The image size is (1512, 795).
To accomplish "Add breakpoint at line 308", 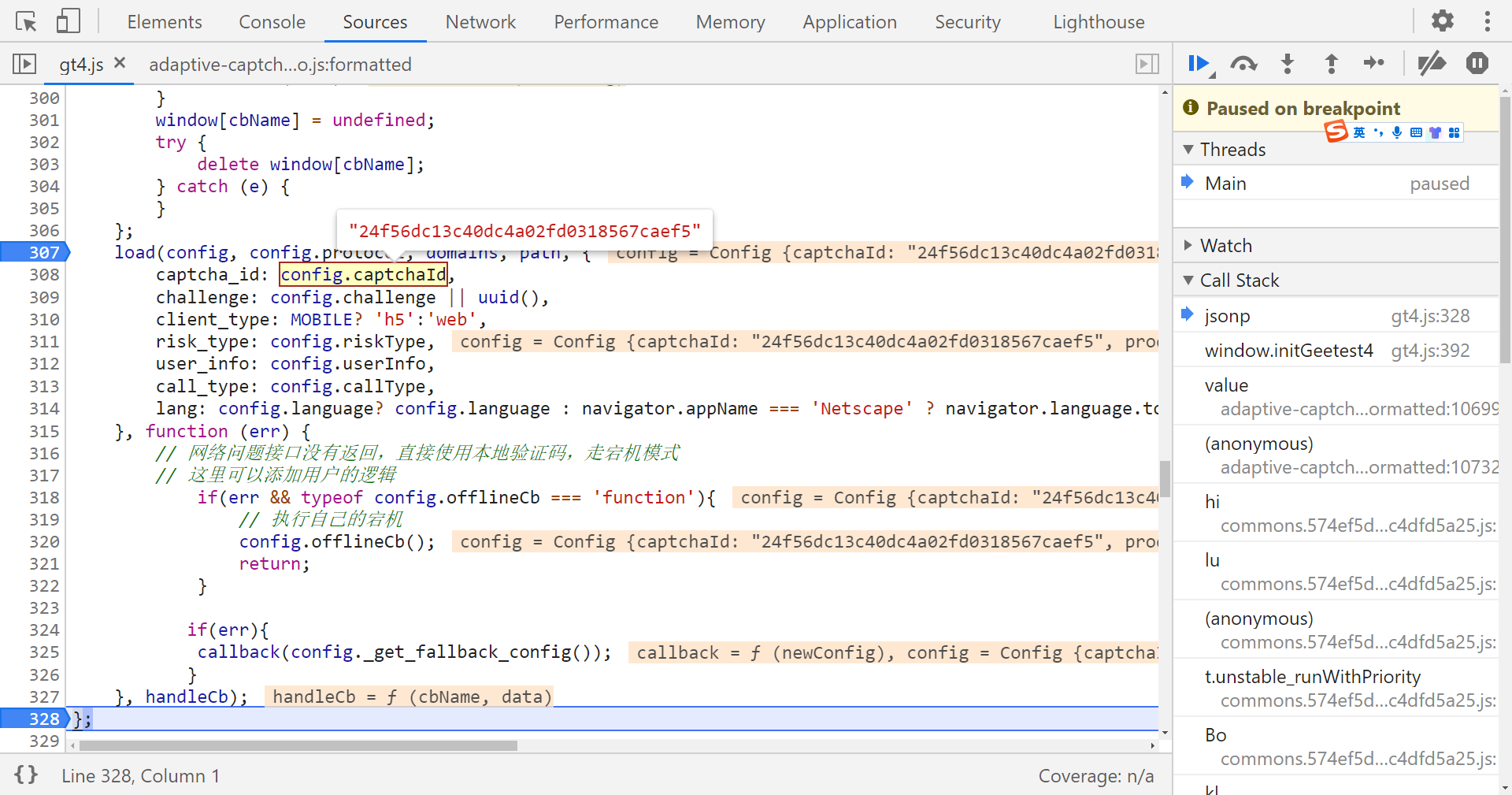I will pyautogui.click(x=44, y=274).
